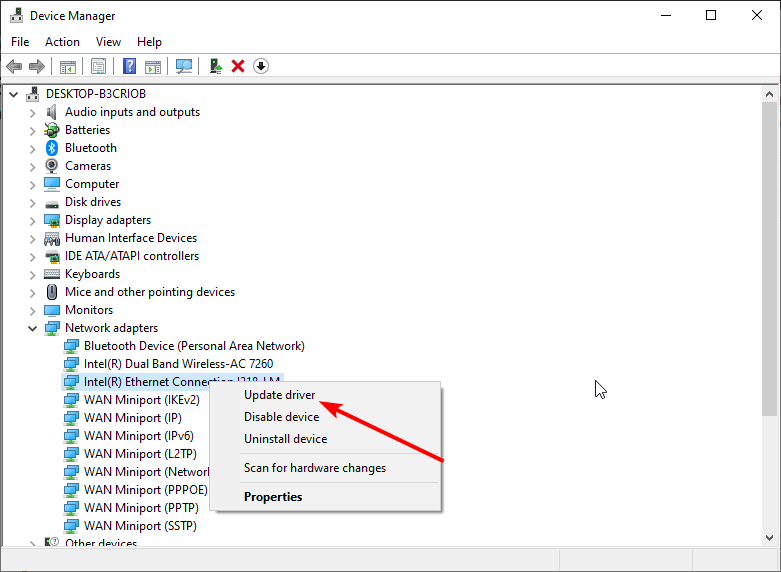Open the Action menu
This screenshot has height=572, width=781.
[x=62, y=42]
